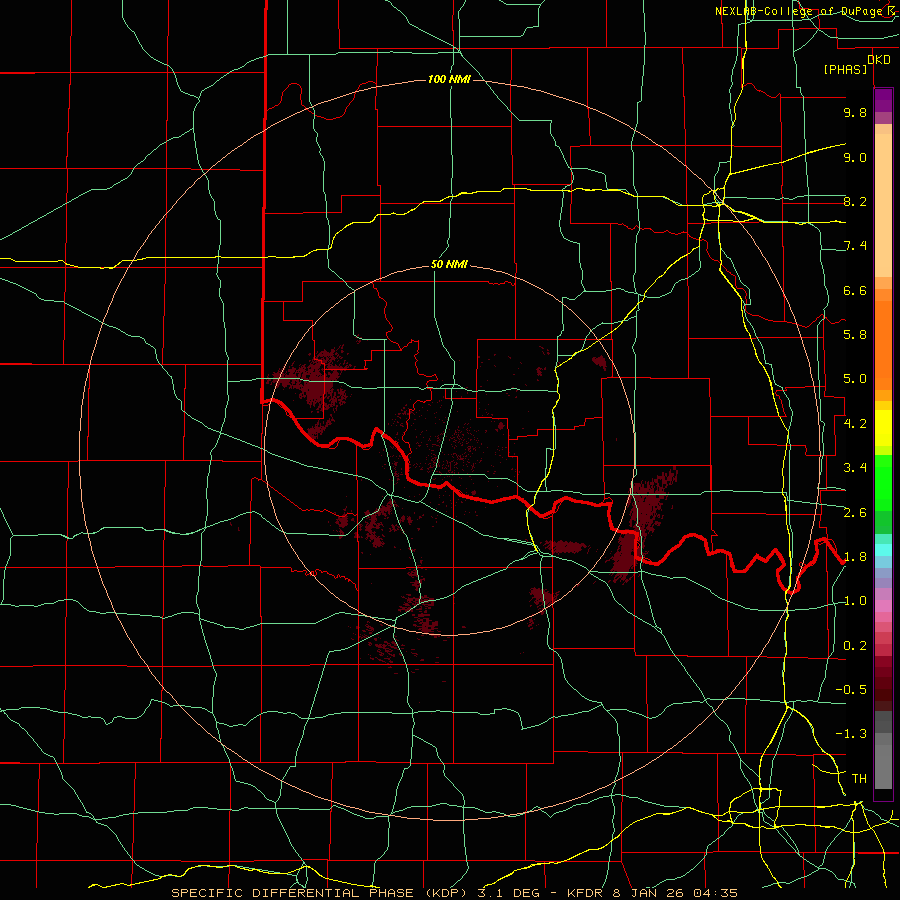The image size is (900, 900).
Task: Click the yellow segment of the color bar
Action: point(883,427)
